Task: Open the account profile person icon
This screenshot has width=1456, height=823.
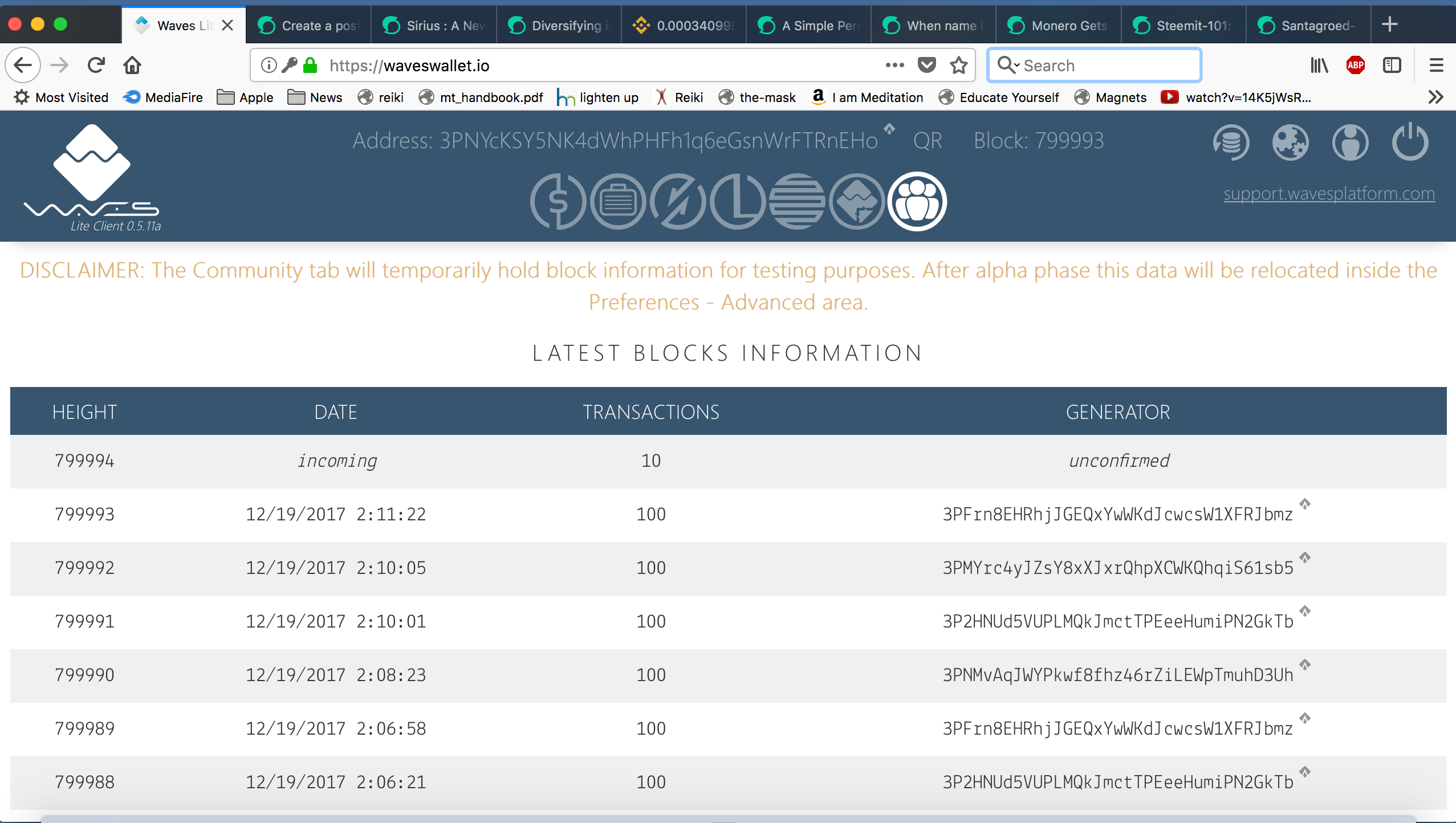Action: [x=1350, y=142]
